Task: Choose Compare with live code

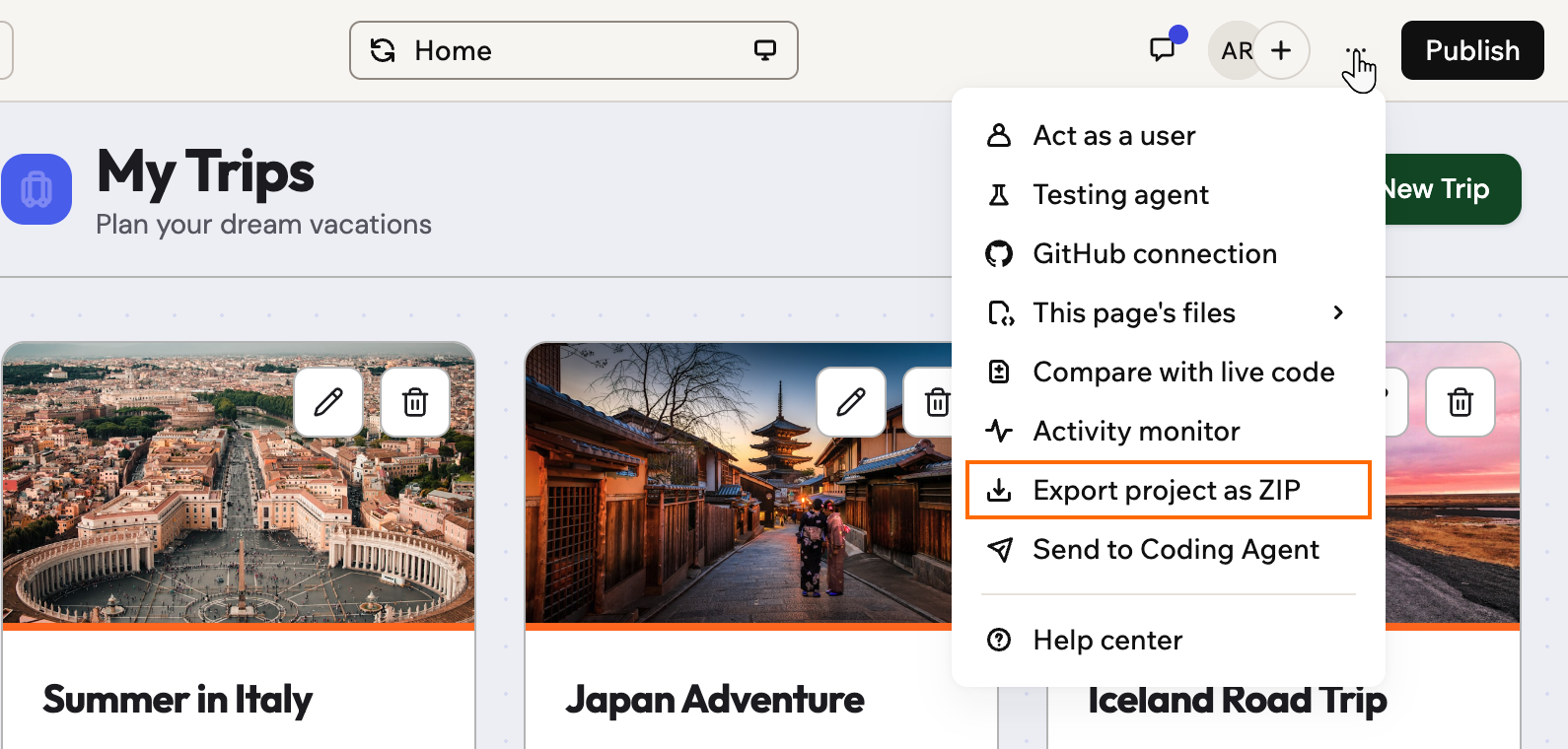Action: pyautogui.click(x=1169, y=372)
